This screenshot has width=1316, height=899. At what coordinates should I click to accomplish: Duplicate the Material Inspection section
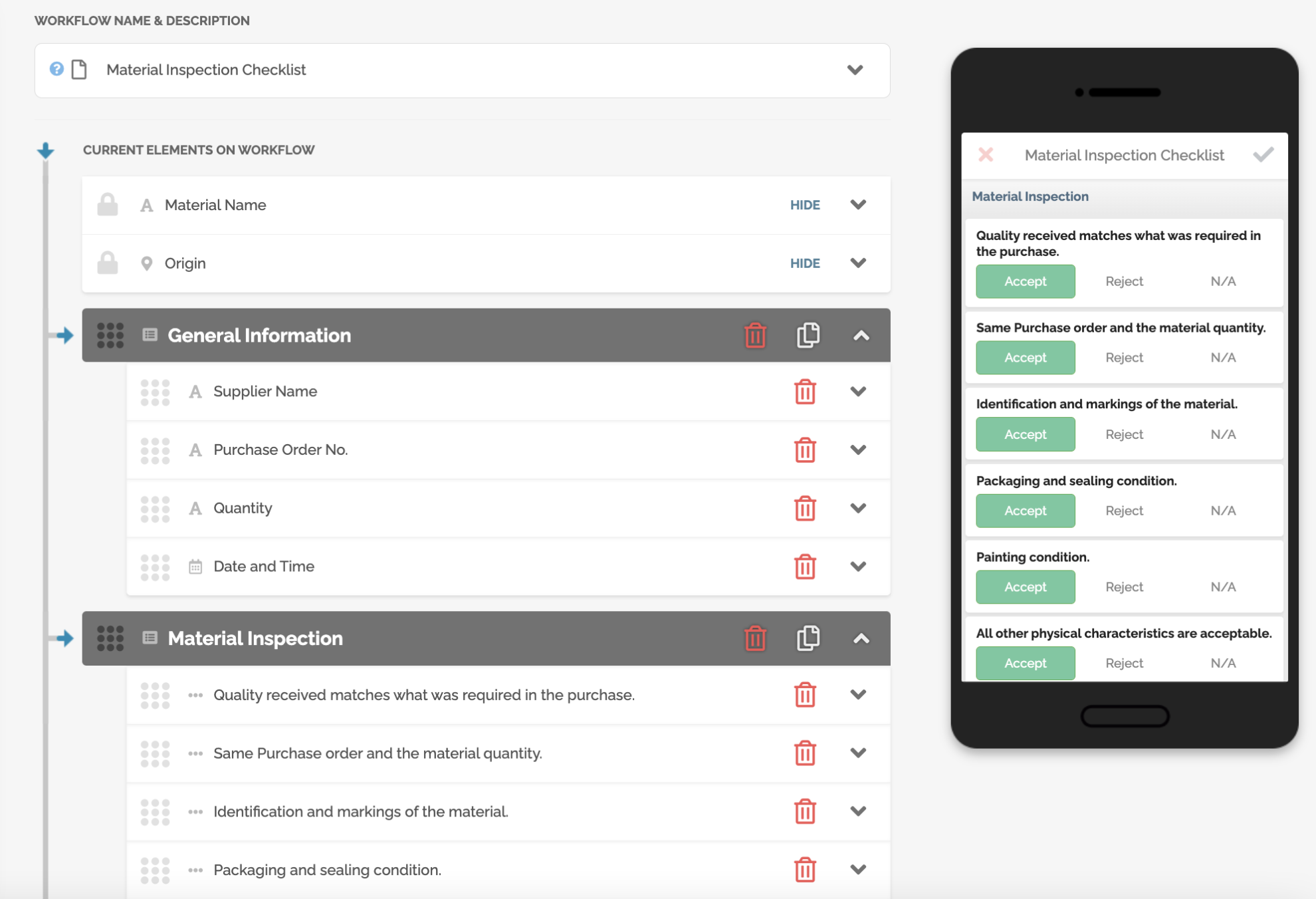click(x=806, y=638)
